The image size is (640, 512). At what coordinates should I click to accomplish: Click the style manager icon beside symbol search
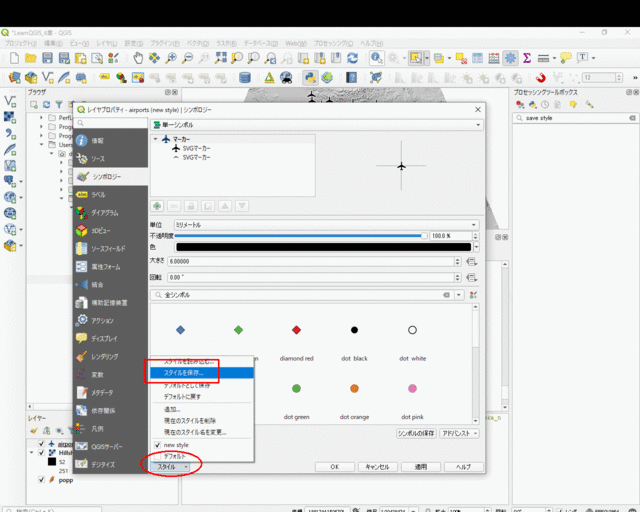(x=473, y=295)
